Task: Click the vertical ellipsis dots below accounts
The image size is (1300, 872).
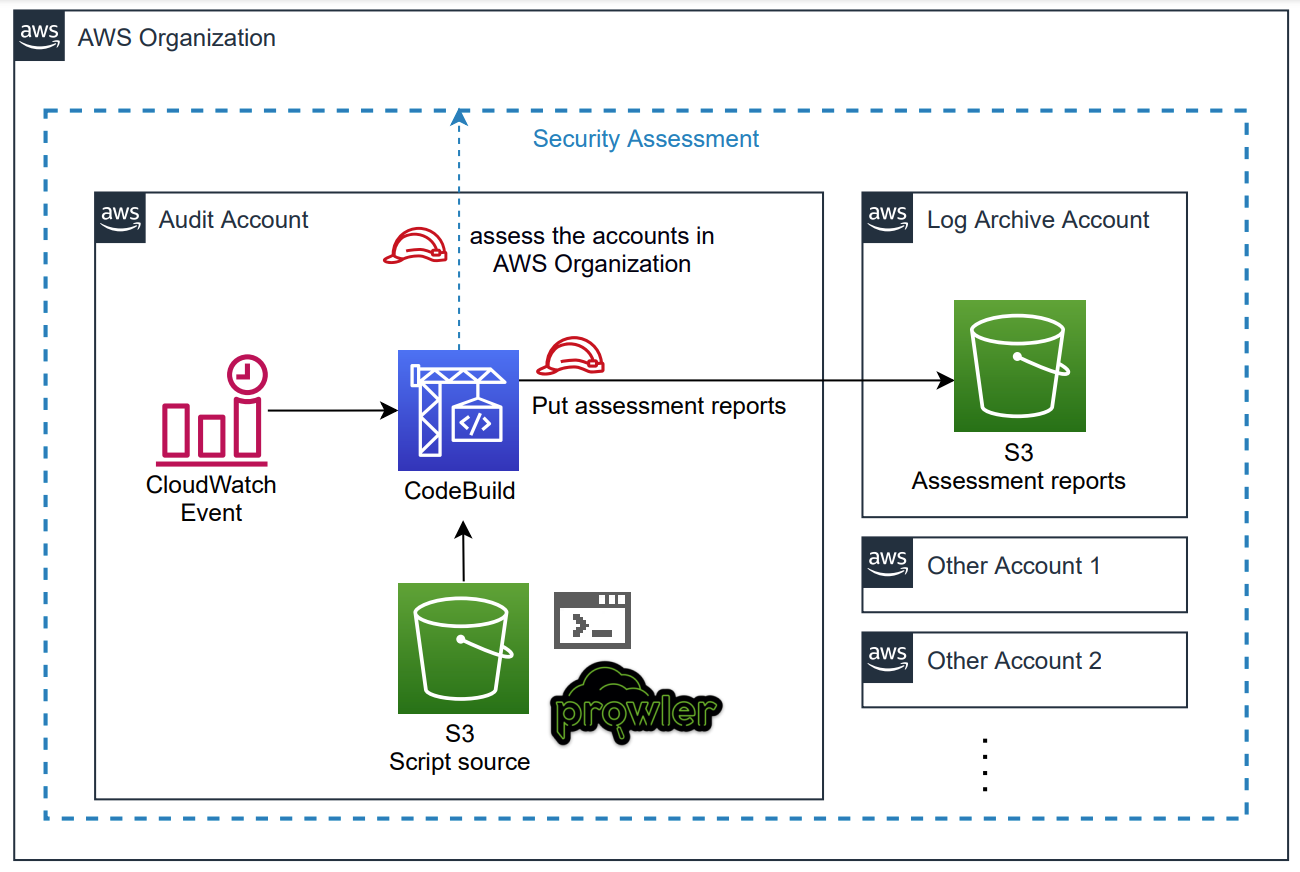Action: click(985, 765)
